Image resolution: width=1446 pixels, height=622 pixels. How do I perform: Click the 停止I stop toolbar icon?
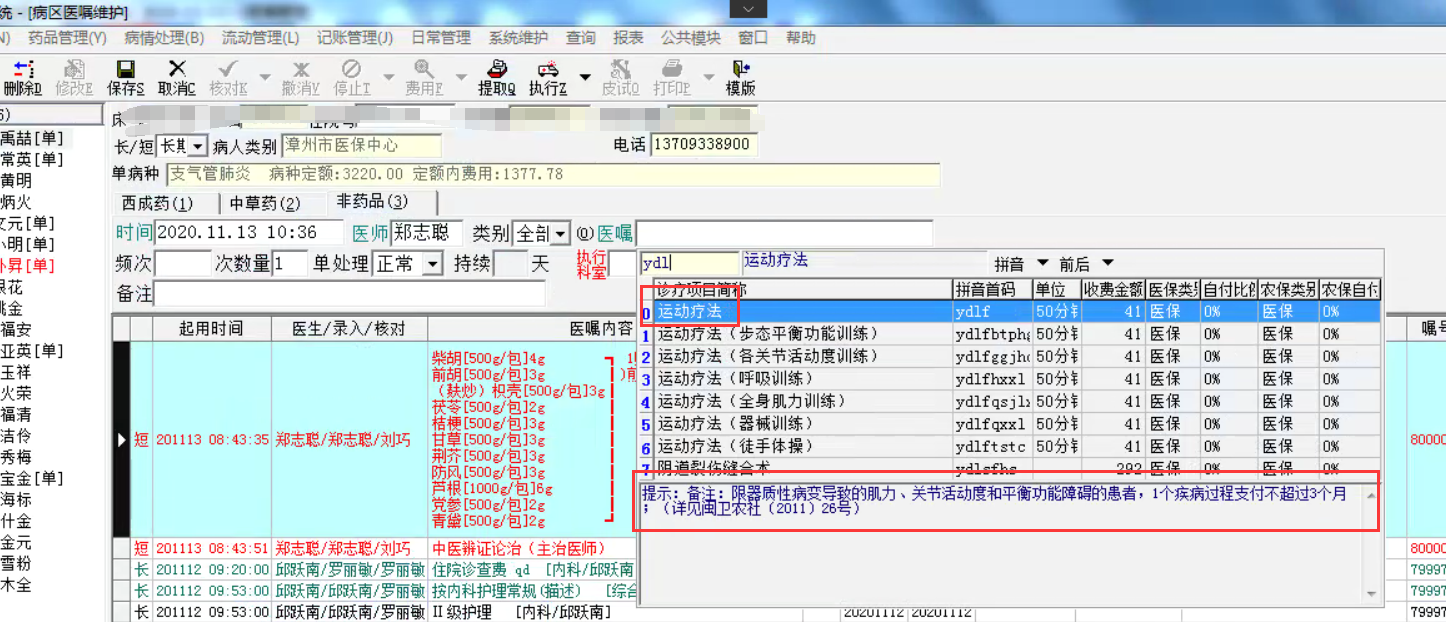(351, 76)
